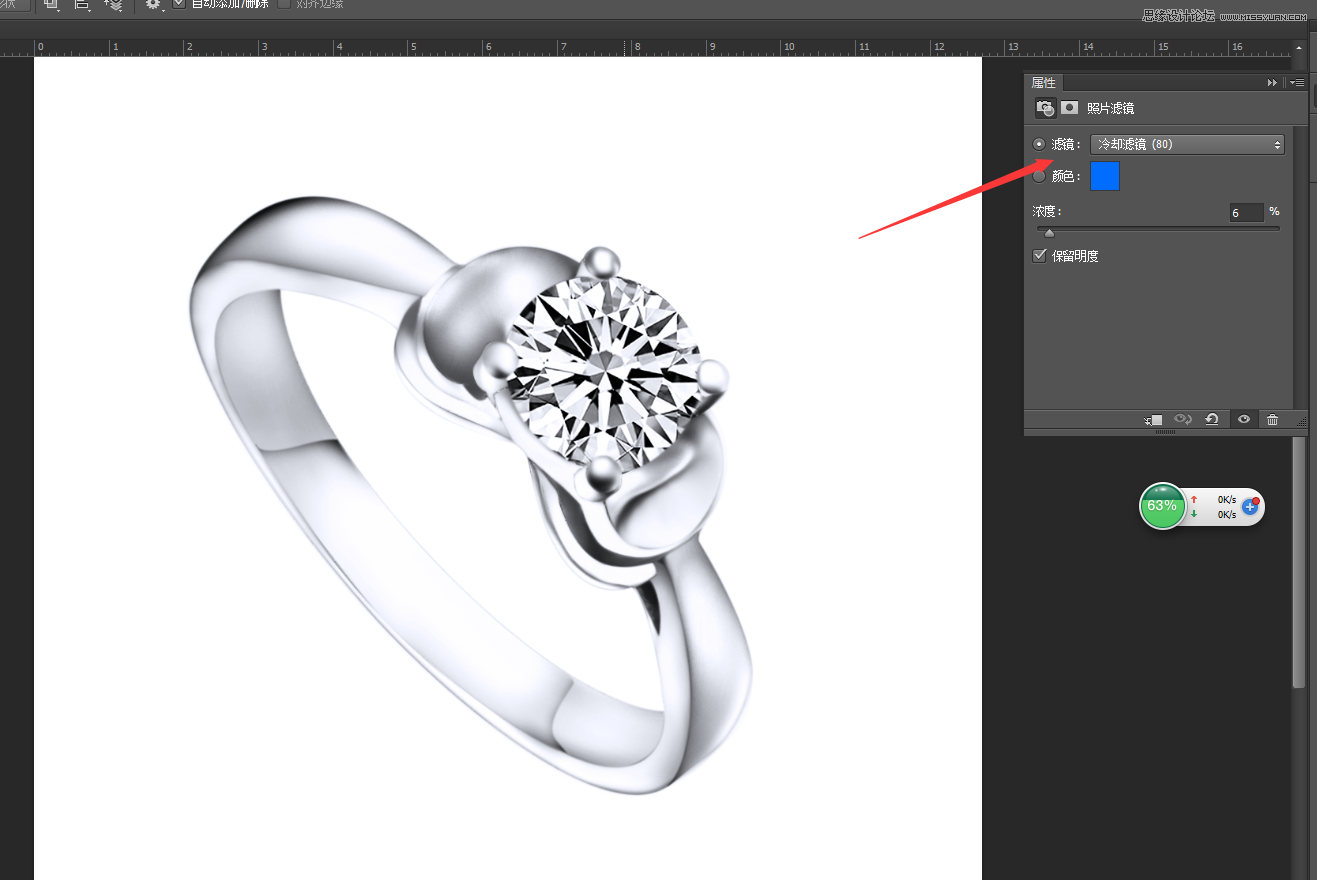Click the blue plus icon on speed widget
The width and height of the screenshot is (1317, 880).
click(1250, 507)
